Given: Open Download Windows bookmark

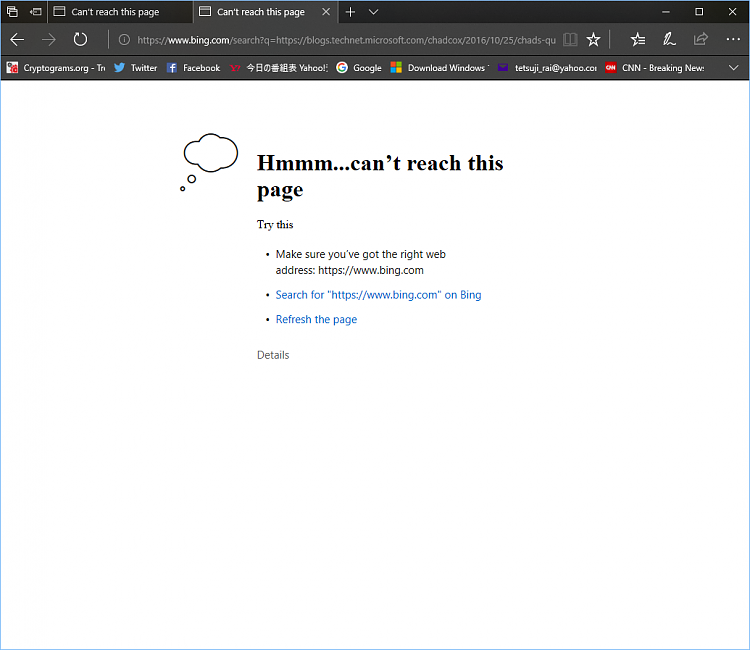Looking at the screenshot, I should pyautogui.click(x=440, y=68).
